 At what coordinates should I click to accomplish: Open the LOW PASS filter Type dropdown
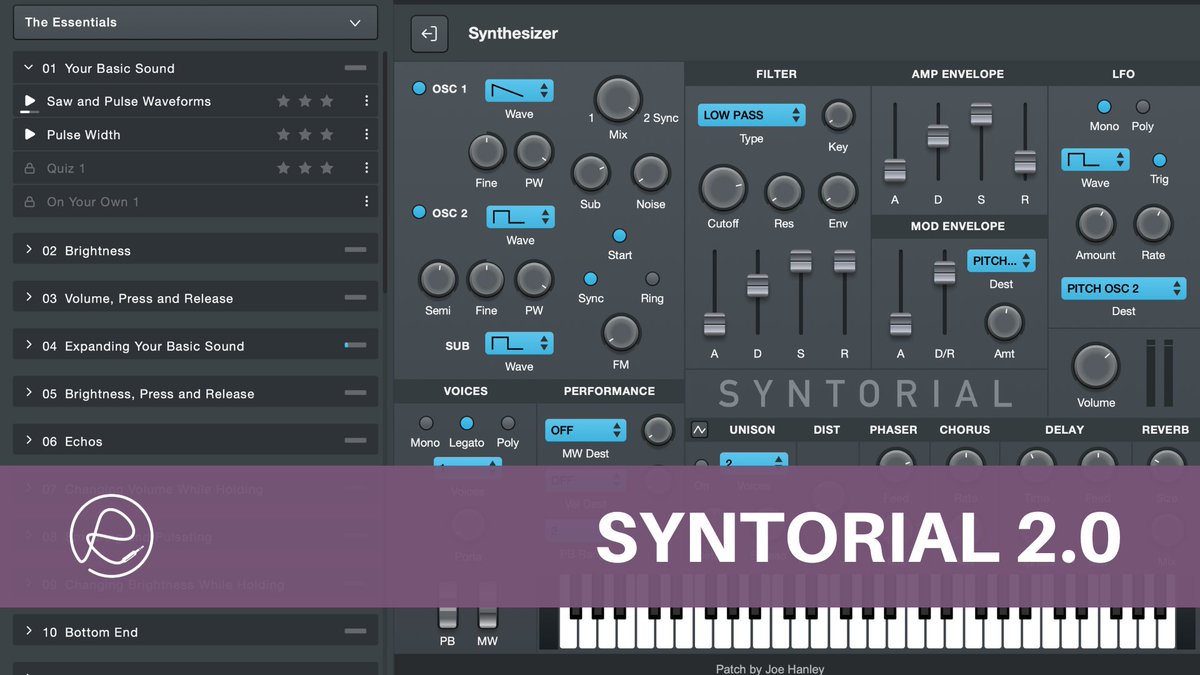point(751,115)
